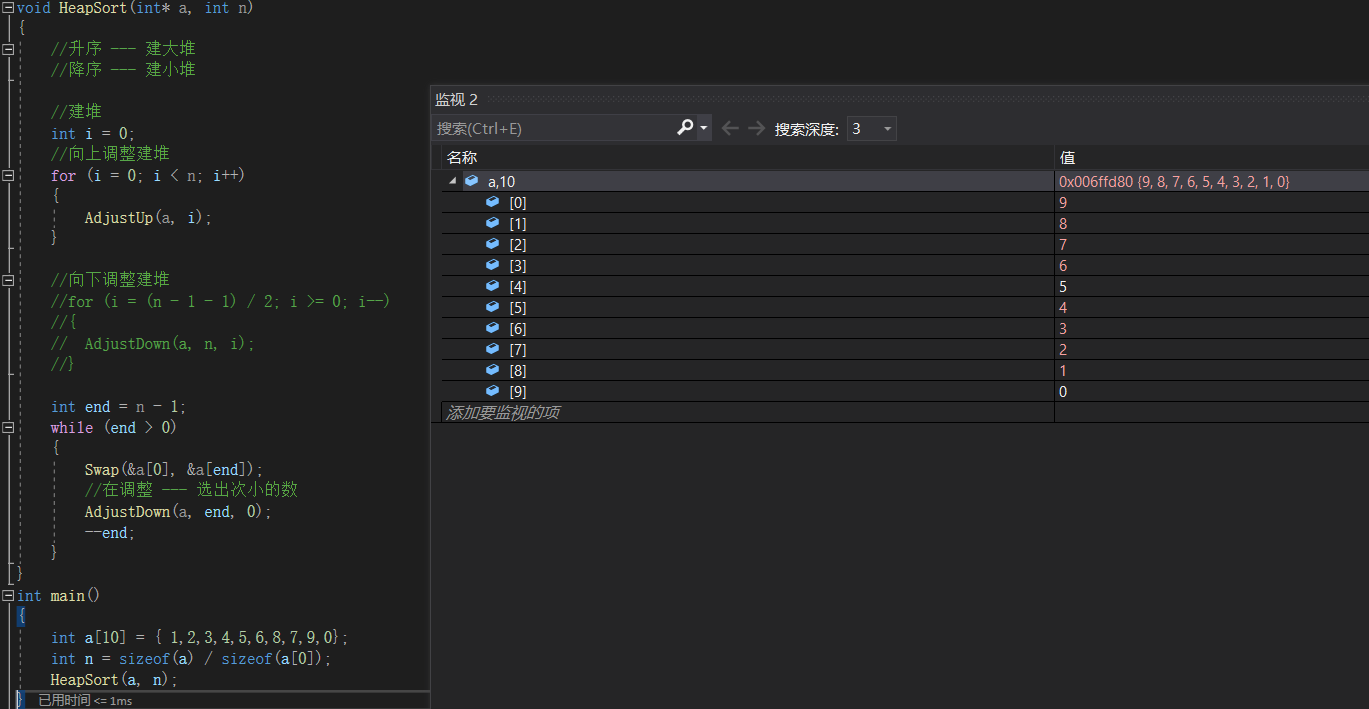1369x709 pixels.
Task: Click the cube icon for element [7]
Action: 492,349
